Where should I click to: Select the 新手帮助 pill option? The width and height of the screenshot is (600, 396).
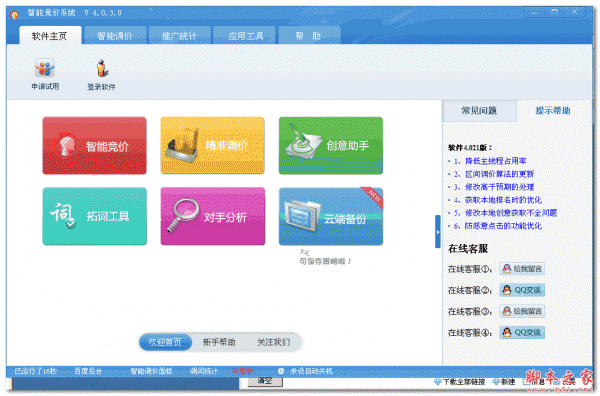(219, 342)
